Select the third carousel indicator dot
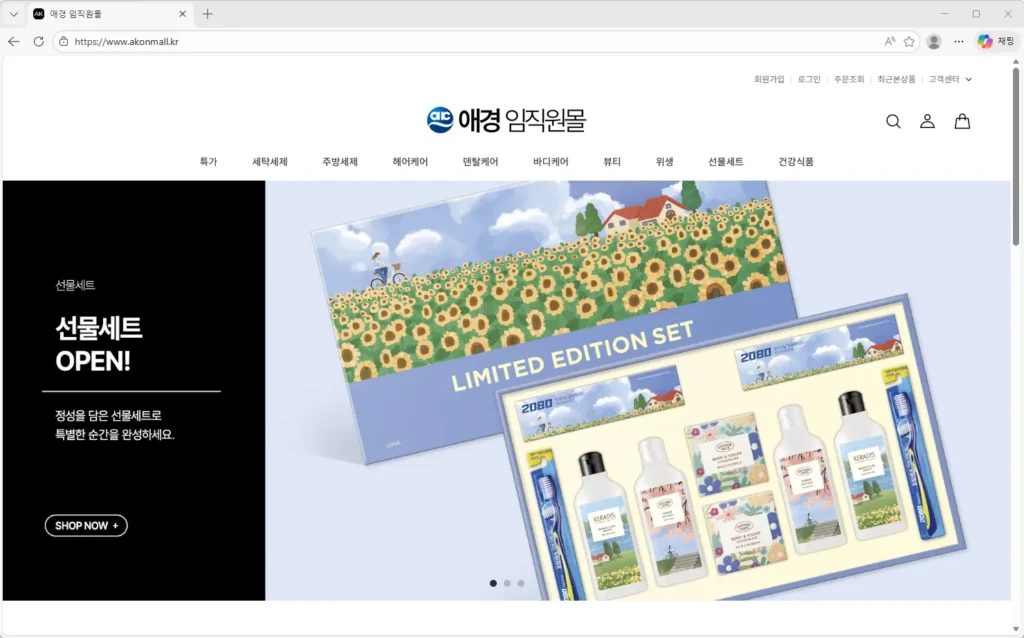 click(521, 583)
